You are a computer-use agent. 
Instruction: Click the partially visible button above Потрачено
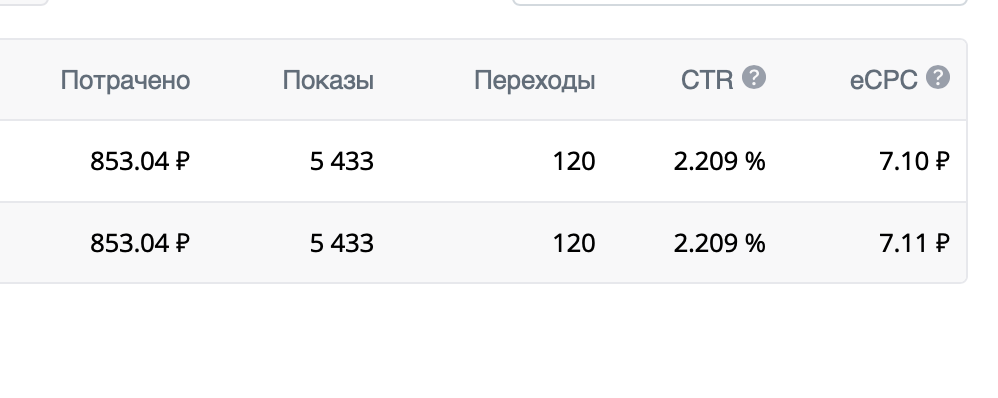tap(24, 3)
